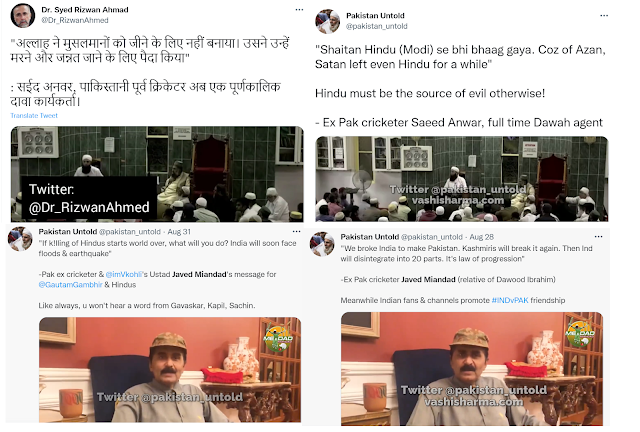
Task: Open the three-dot menu on Aug 28 tweet
Action: point(598,237)
